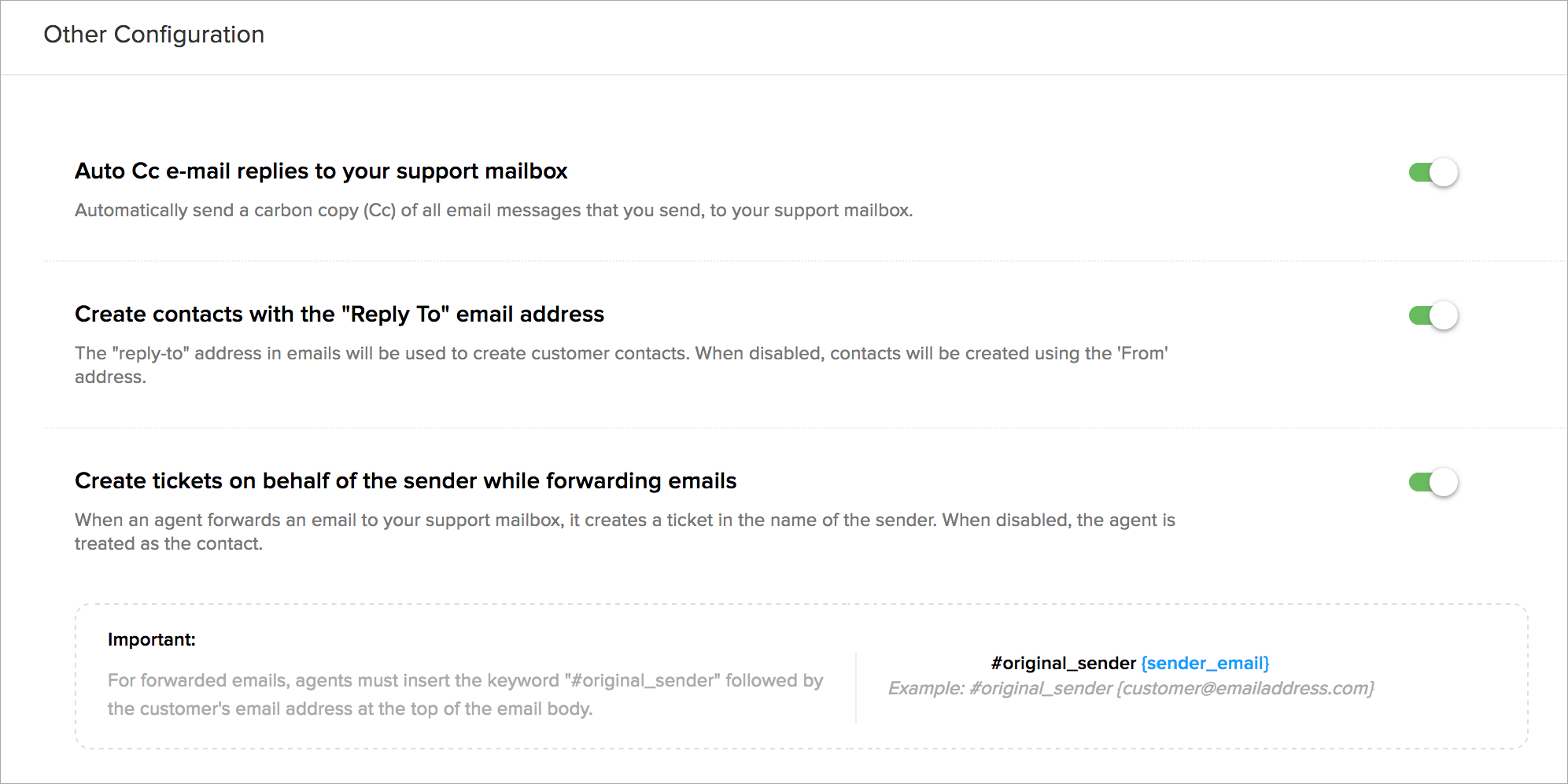Switch off create tickets on behalf toggle
Screen dimensions: 1568x784
pos(1433,482)
